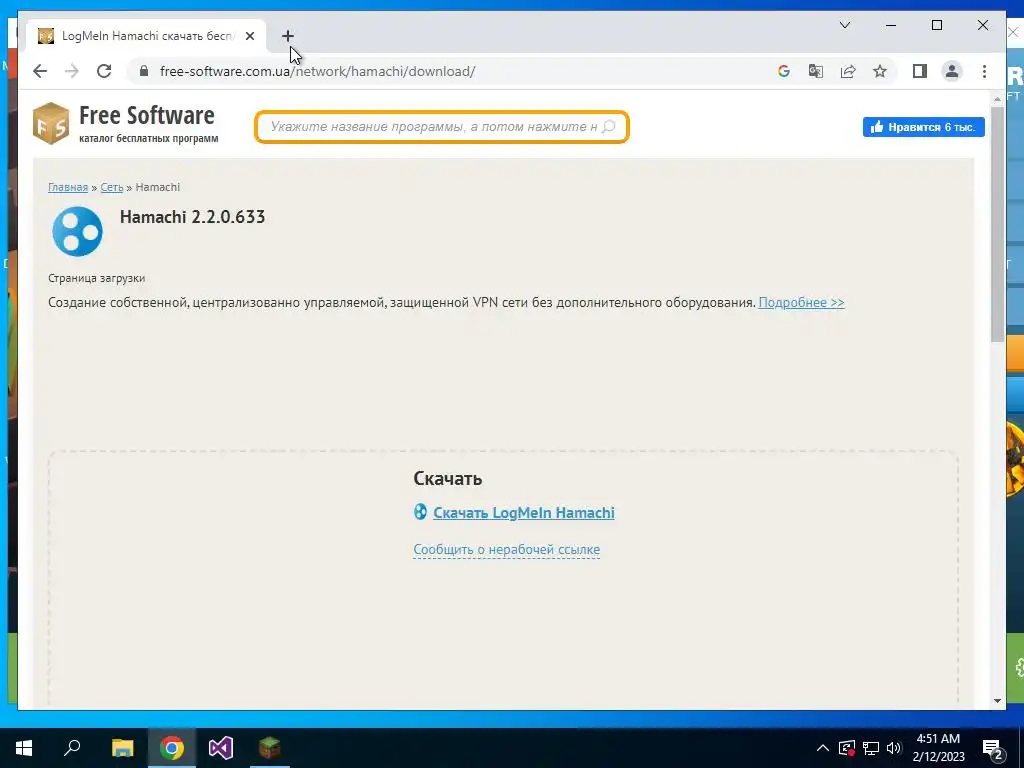Open the Подробнее >> link
Image resolution: width=1024 pixels, height=768 pixels.
coord(801,302)
